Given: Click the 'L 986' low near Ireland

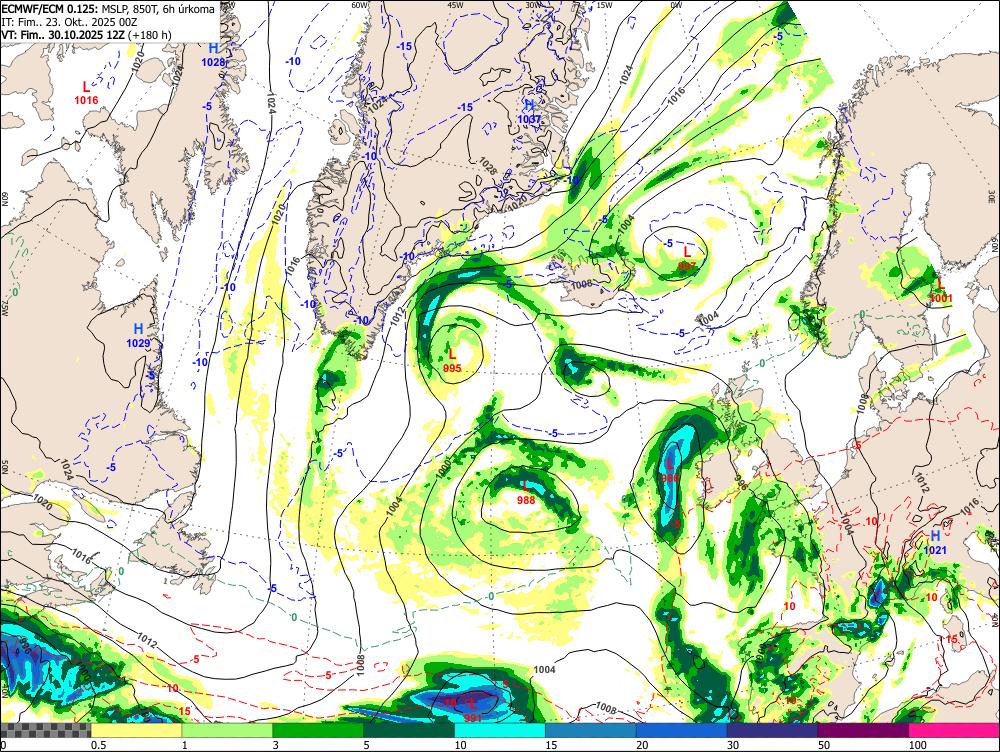Looking at the screenshot, I should pyautogui.click(x=670, y=470).
